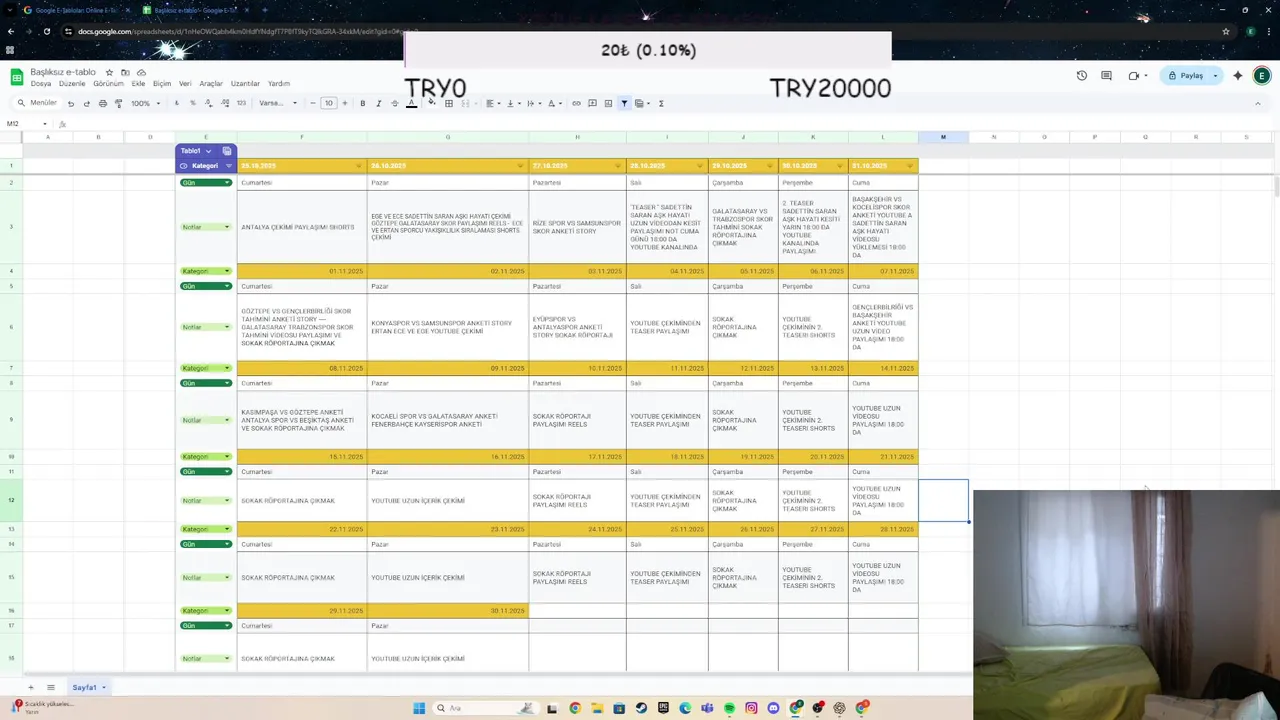Open the Notlar chip dropdown in row 3
The height and width of the screenshot is (720, 1280).
click(x=226, y=227)
